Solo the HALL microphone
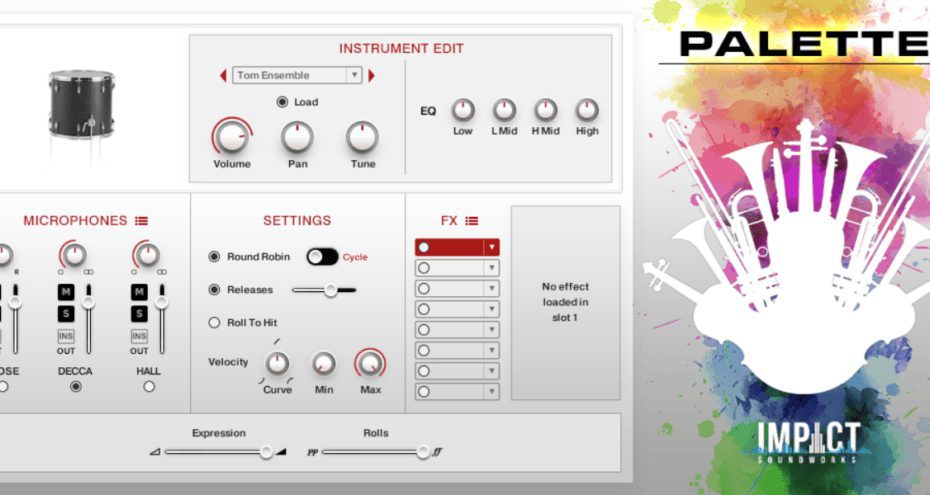The width and height of the screenshot is (930, 495). click(139, 314)
